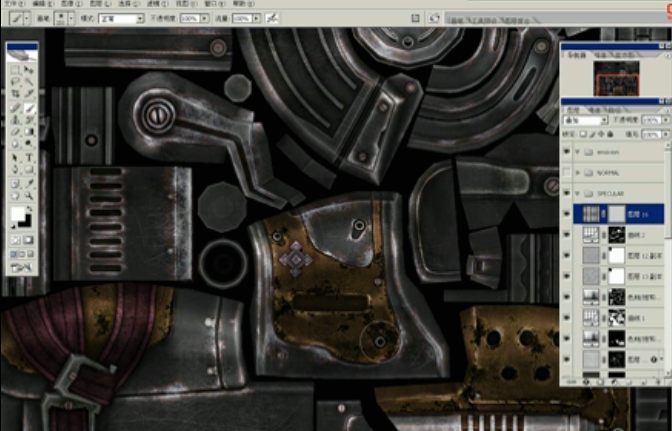Switch to Navigator tab

576,55
